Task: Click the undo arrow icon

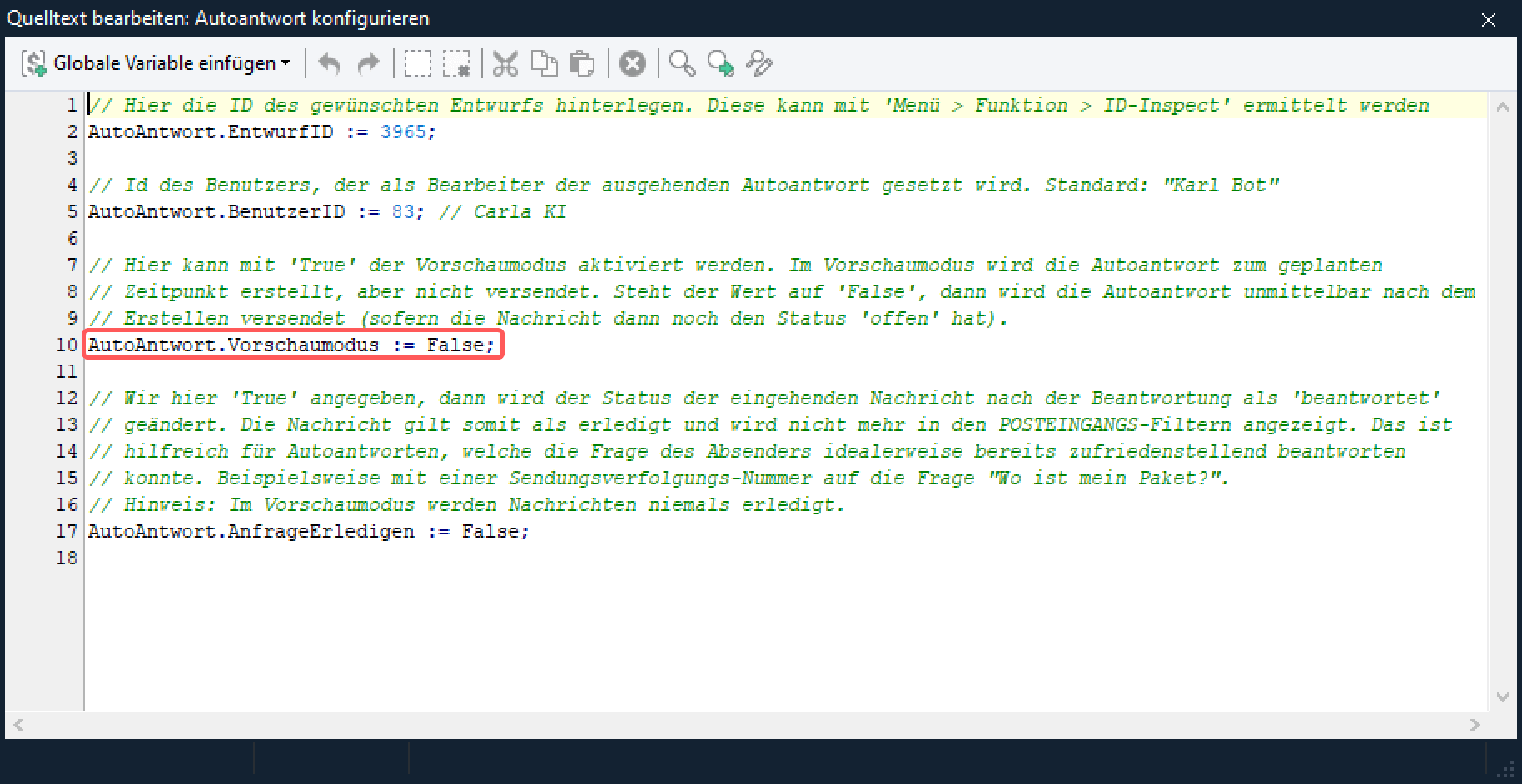Action: click(x=330, y=64)
